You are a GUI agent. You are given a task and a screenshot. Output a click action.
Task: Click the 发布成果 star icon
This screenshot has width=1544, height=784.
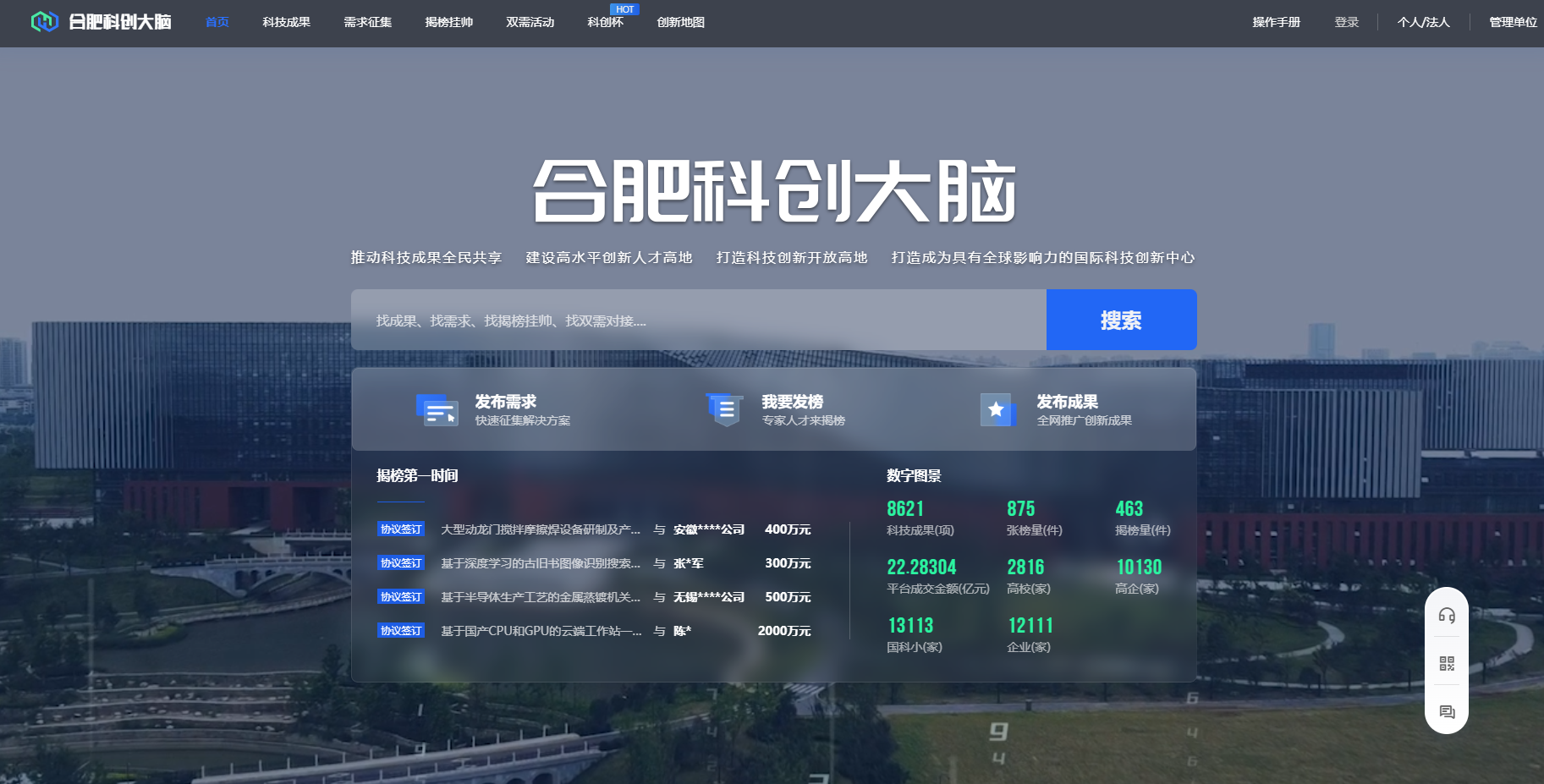coord(997,410)
